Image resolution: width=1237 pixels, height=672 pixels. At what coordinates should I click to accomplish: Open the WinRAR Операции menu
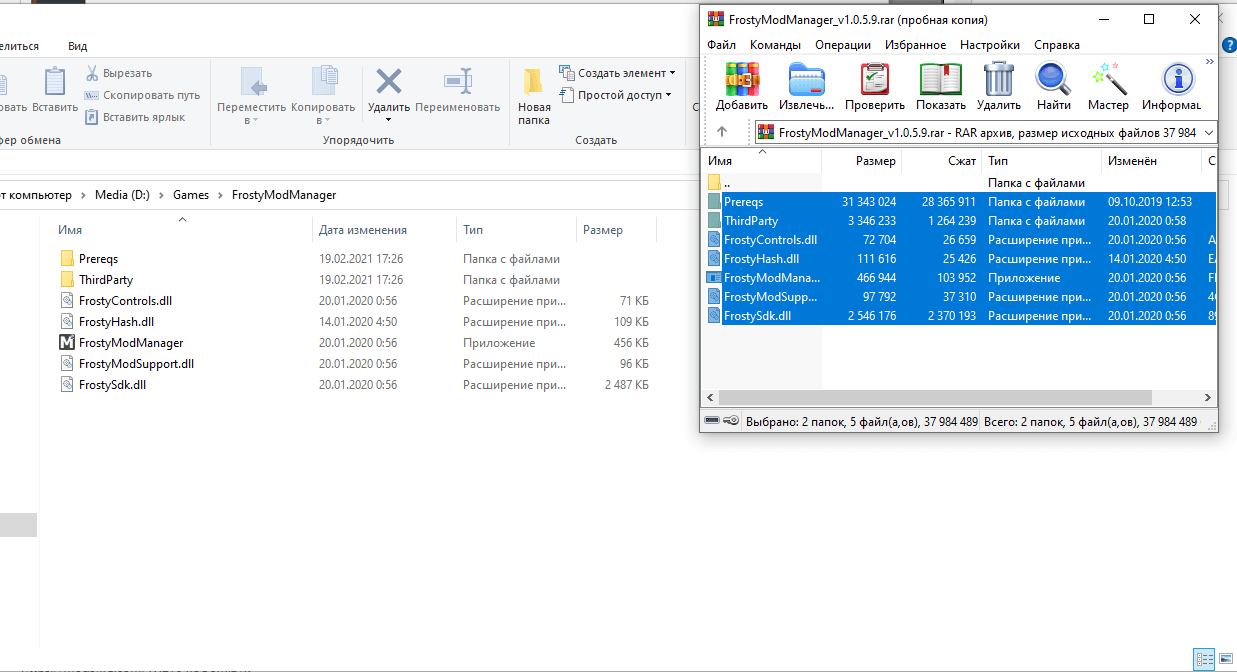(843, 45)
